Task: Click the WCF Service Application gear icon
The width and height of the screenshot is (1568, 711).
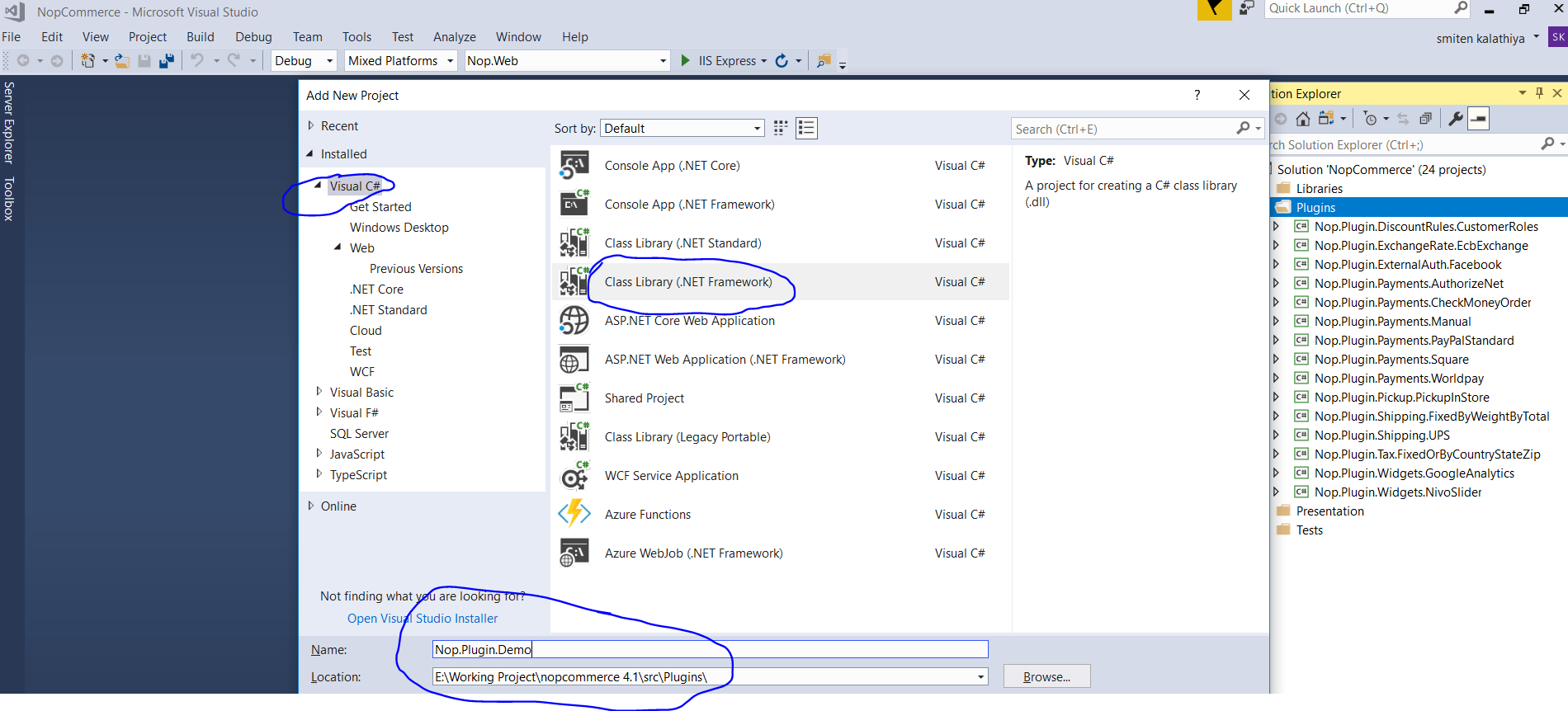Action: (x=574, y=475)
